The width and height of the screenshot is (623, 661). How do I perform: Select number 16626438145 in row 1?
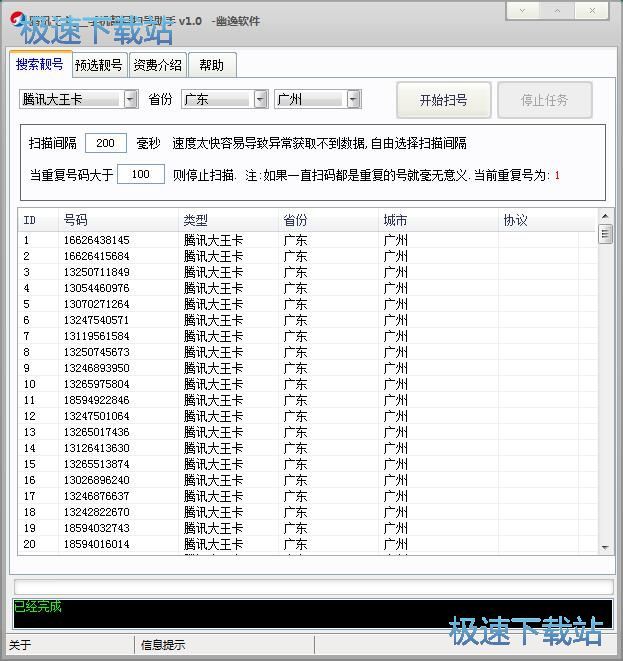coord(97,240)
